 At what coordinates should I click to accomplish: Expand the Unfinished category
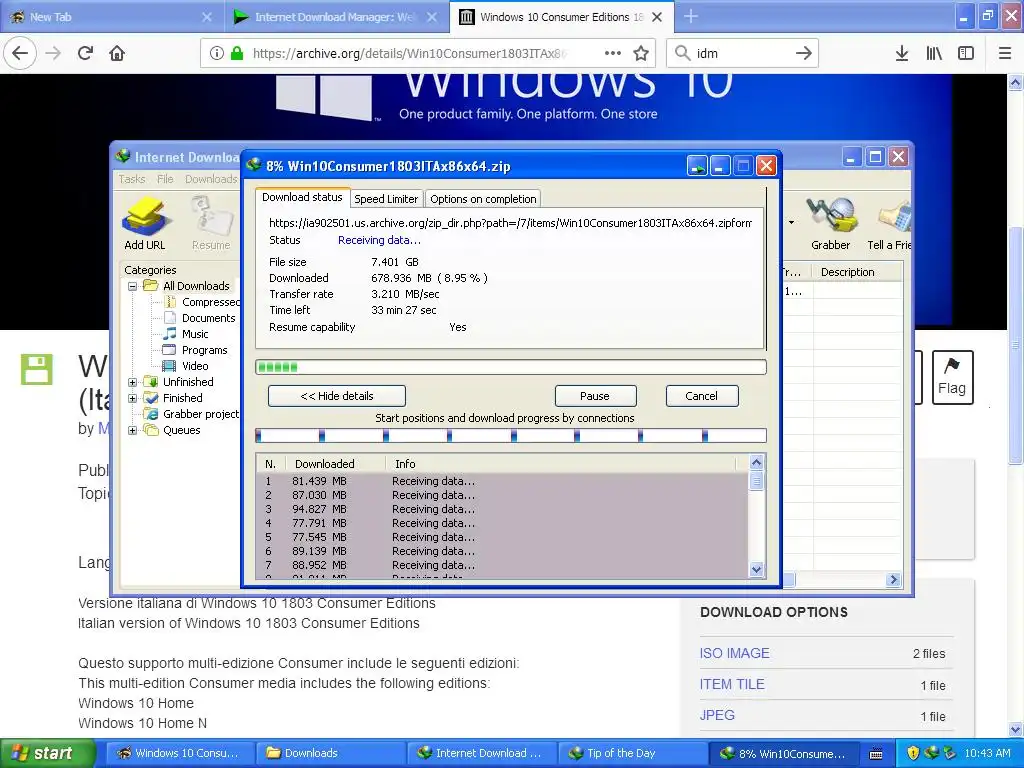coord(133,382)
